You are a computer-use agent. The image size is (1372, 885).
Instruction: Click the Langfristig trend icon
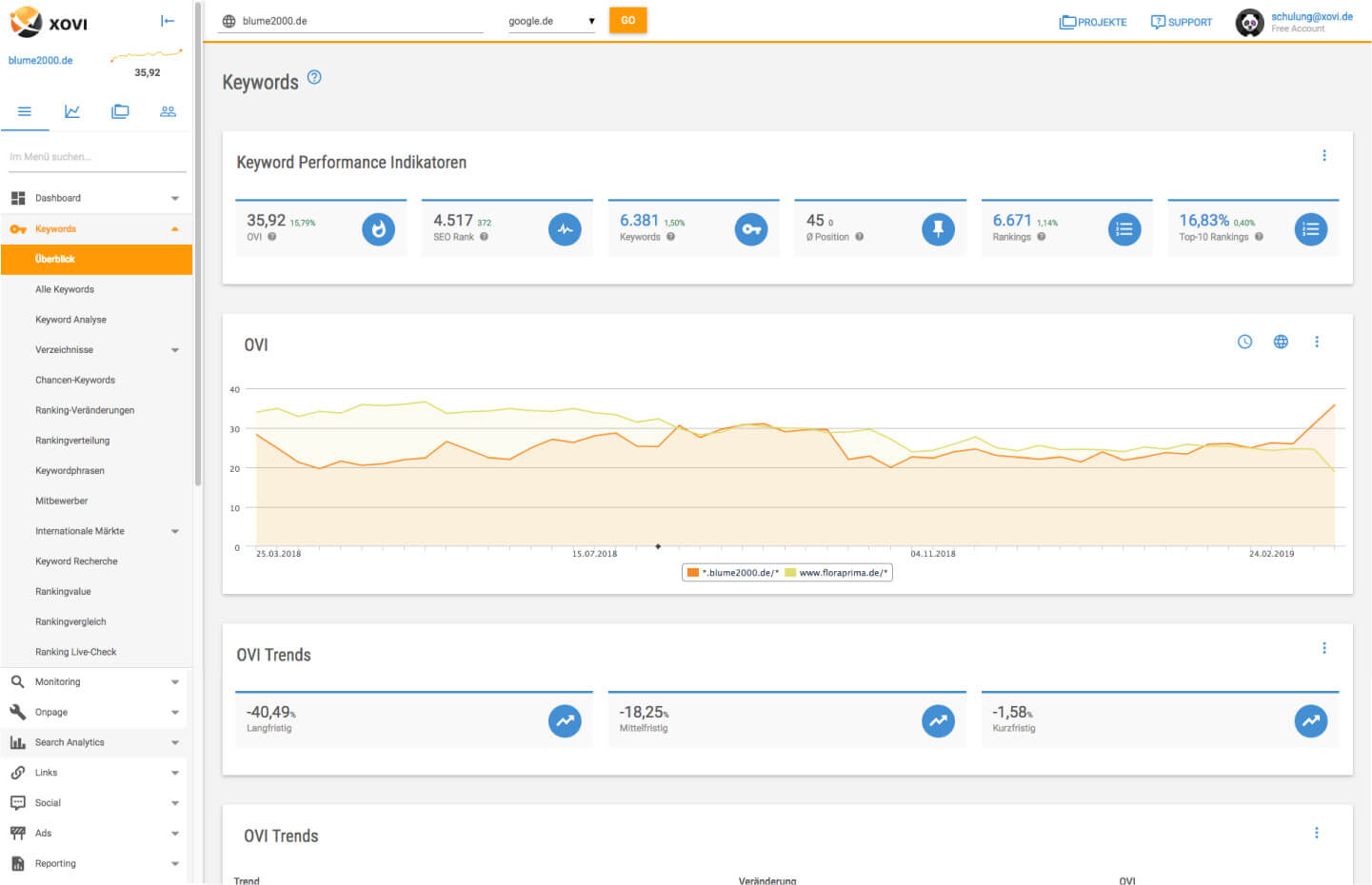(565, 721)
